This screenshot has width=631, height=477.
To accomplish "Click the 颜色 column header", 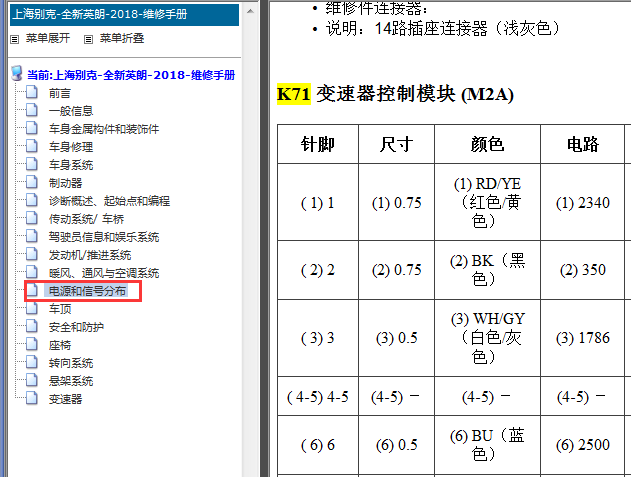I will click(x=487, y=144).
